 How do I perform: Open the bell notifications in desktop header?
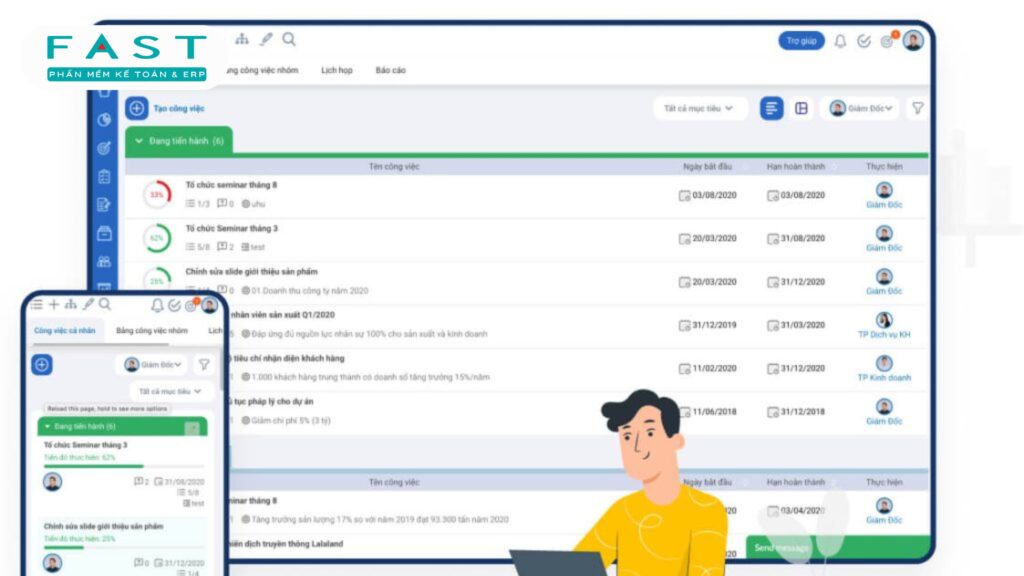pyautogui.click(x=840, y=41)
